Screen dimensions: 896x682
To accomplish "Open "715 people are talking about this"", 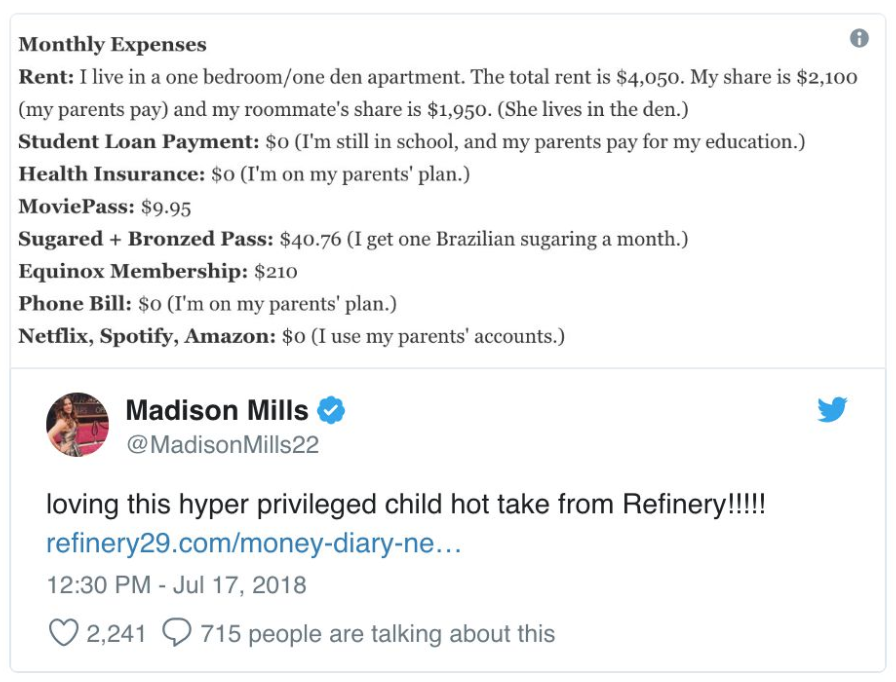I will (x=378, y=633).
